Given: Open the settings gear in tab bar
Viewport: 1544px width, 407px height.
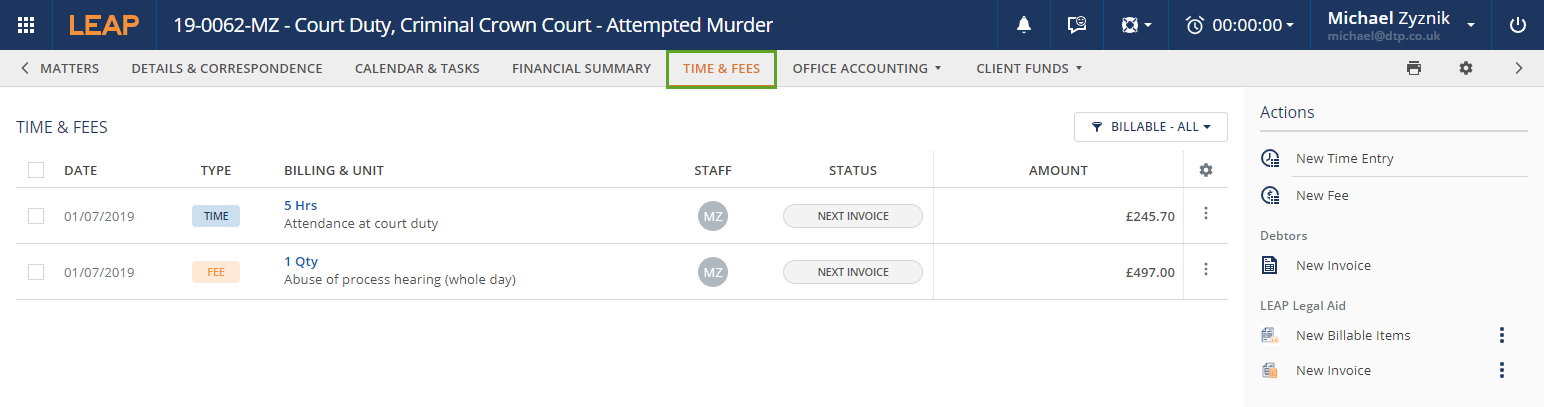Looking at the screenshot, I should (1466, 68).
